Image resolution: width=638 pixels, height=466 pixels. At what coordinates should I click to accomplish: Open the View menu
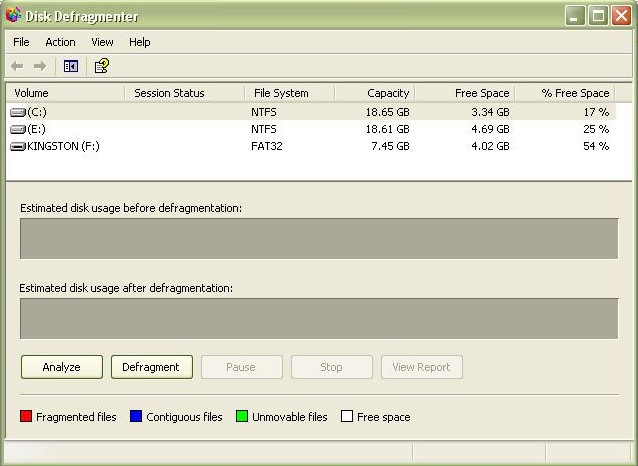click(102, 42)
